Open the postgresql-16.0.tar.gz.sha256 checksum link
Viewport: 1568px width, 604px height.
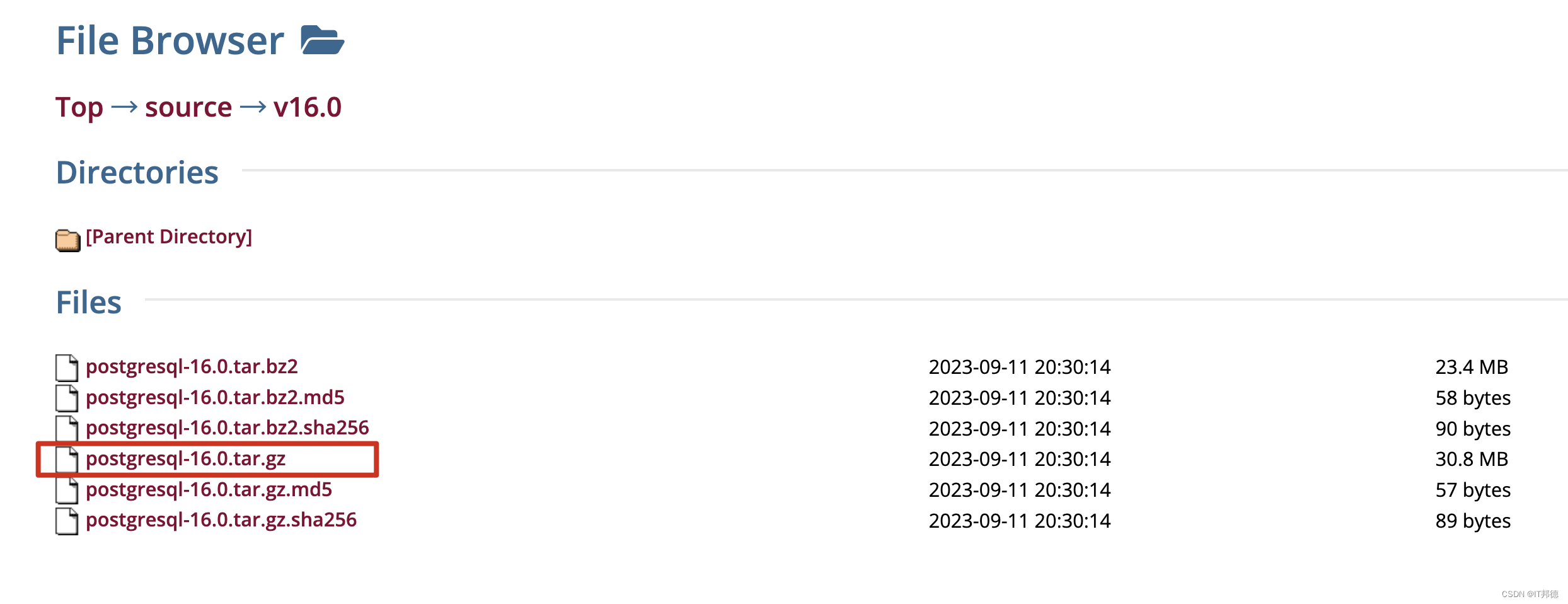coord(221,520)
